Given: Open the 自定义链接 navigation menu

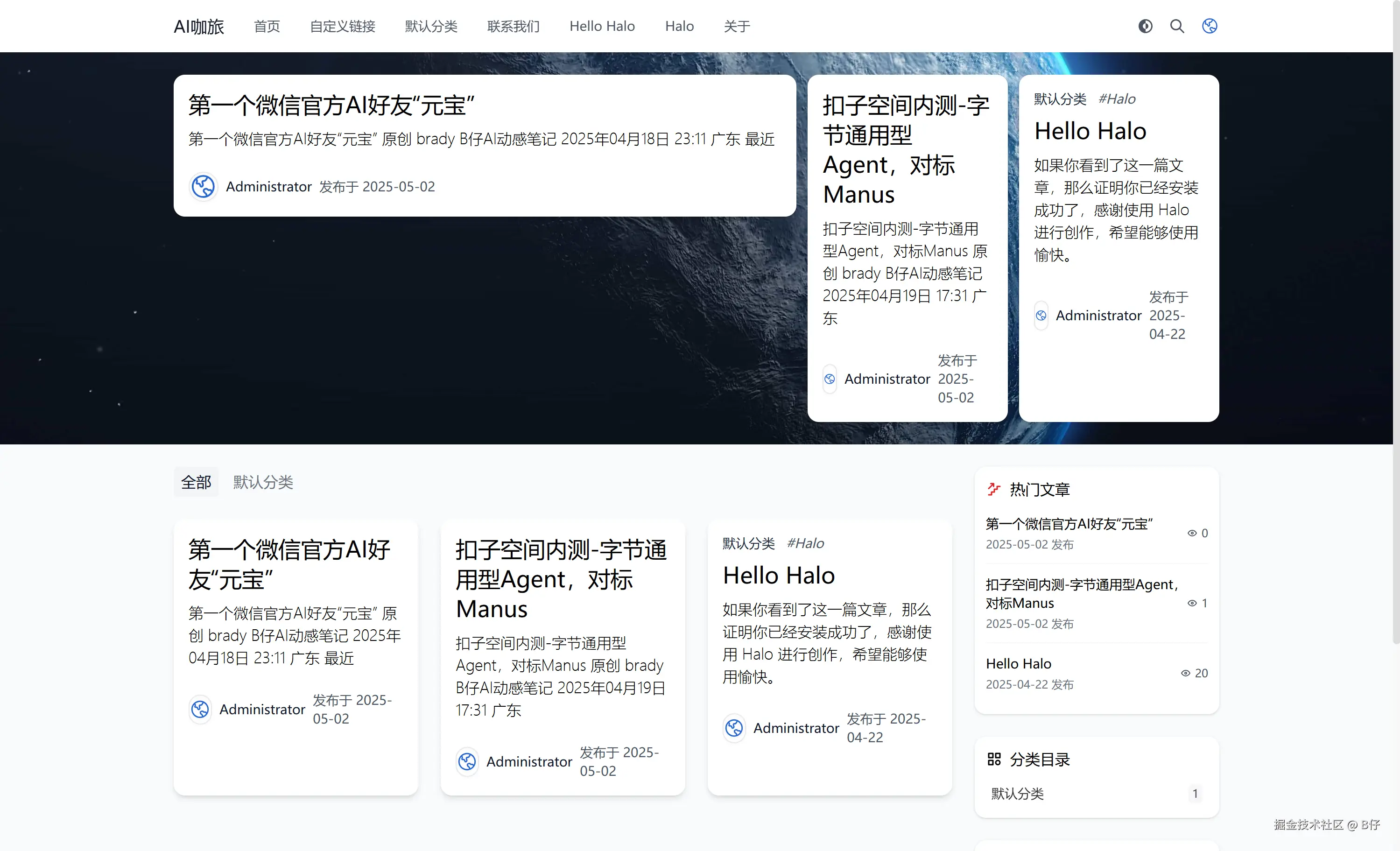Looking at the screenshot, I should click(x=342, y=26).
